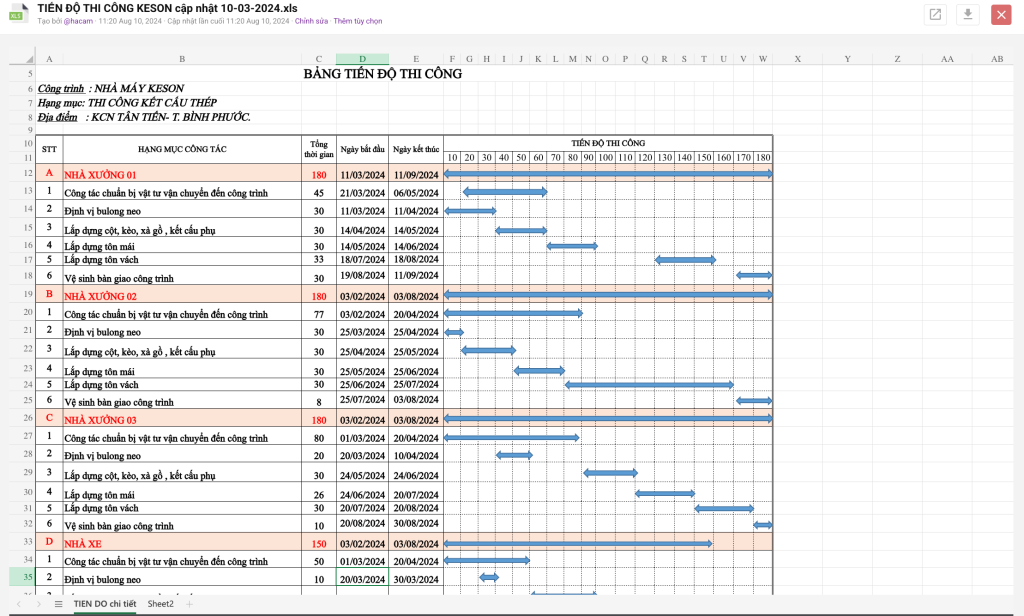Click the Chỉnh sửa link
The width and height of the screenshot is (1024, 616).
pyautogui.click(x=312, y=21)
